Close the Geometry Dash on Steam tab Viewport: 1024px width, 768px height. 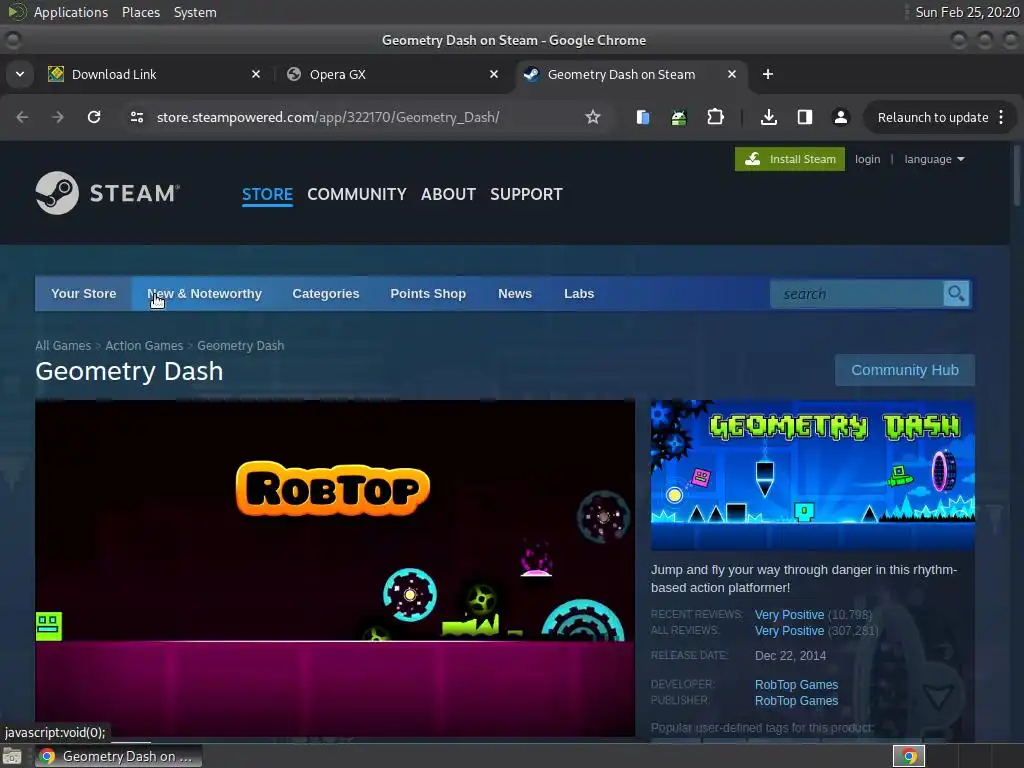pyautogui.click(x=732, y=74)
